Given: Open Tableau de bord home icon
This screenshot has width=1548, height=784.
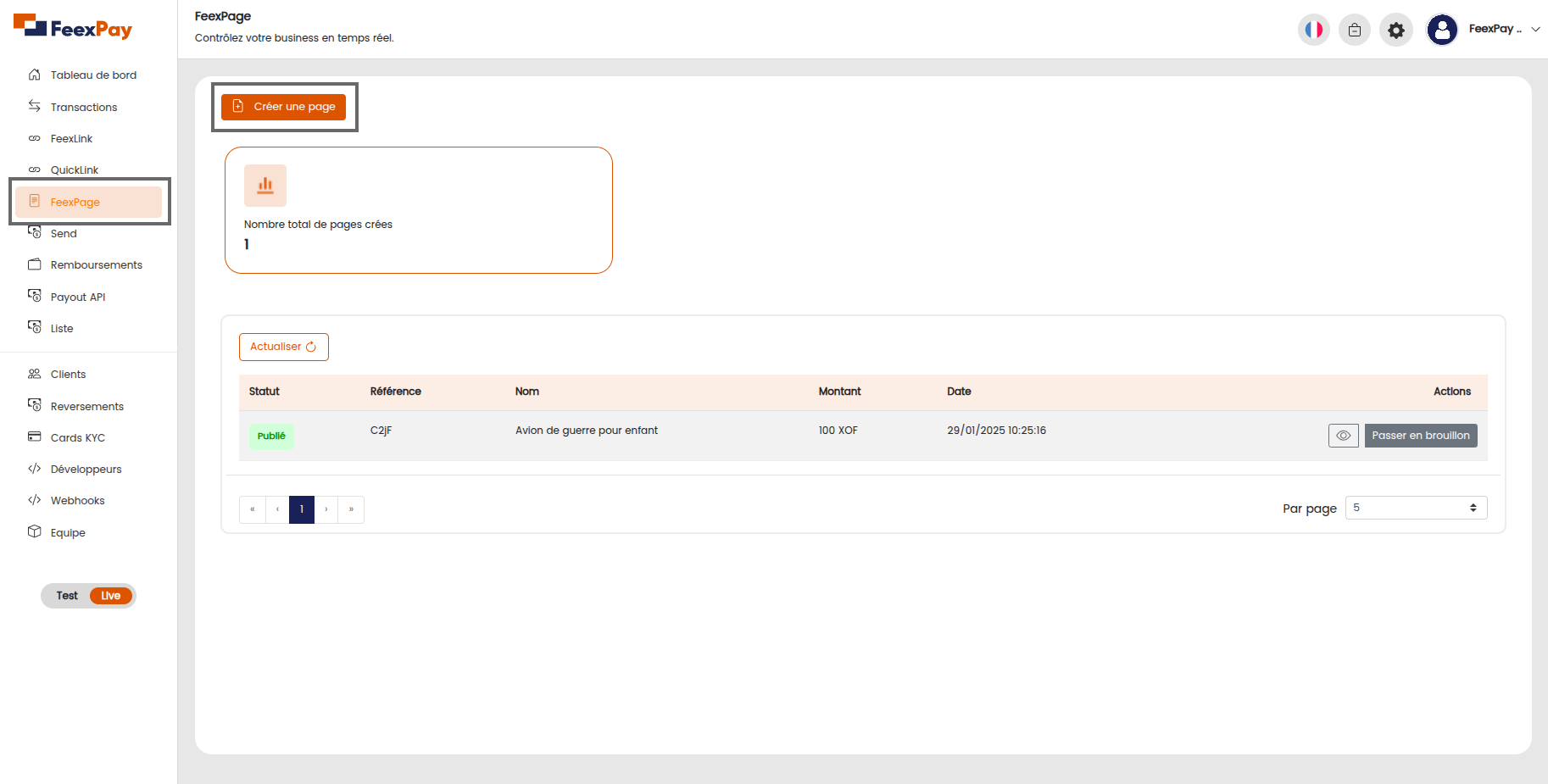Looking at the screenshot, I should [x=35, y=75].
